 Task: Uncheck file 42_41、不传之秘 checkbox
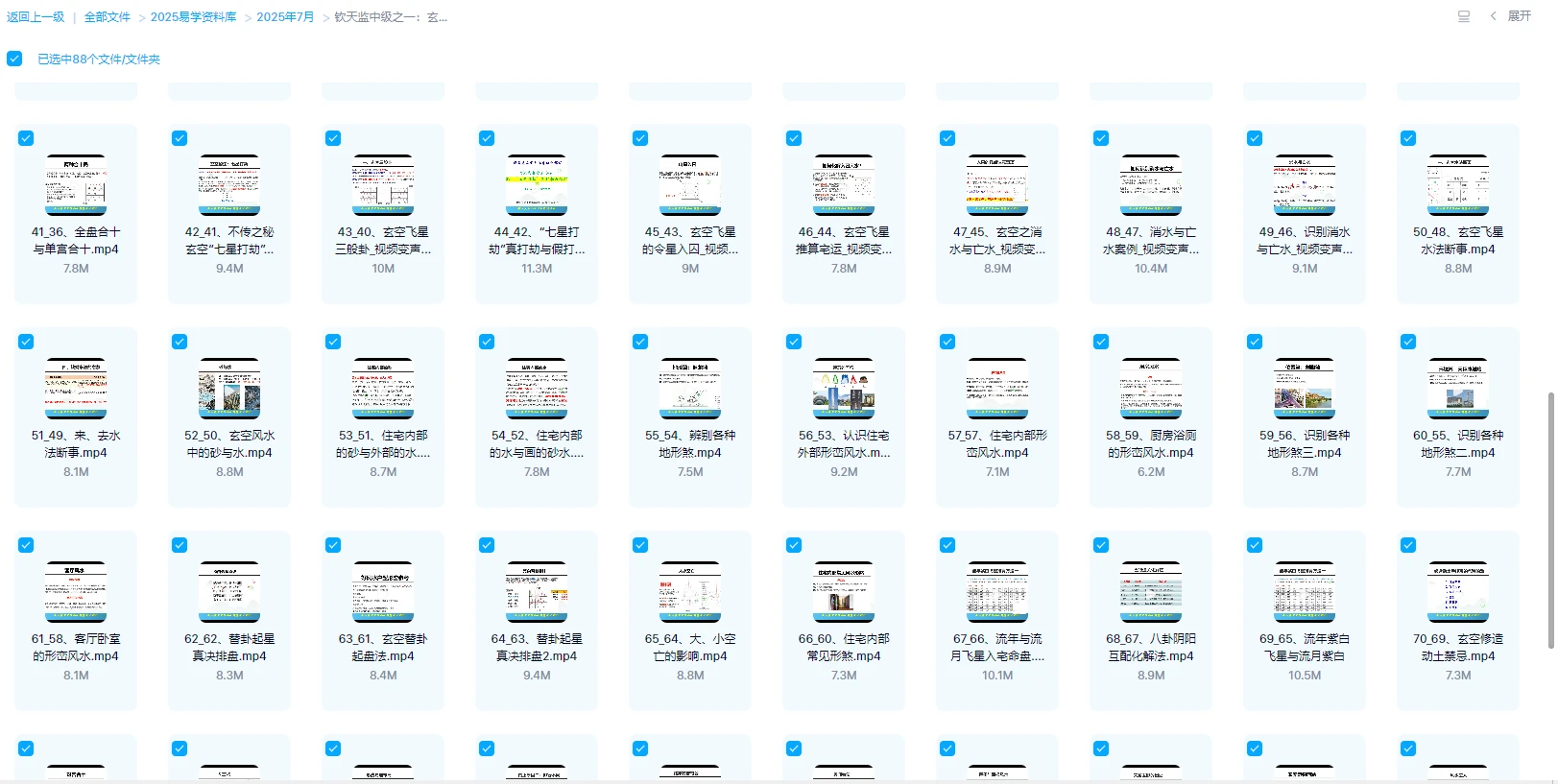[x=180, y=138]
